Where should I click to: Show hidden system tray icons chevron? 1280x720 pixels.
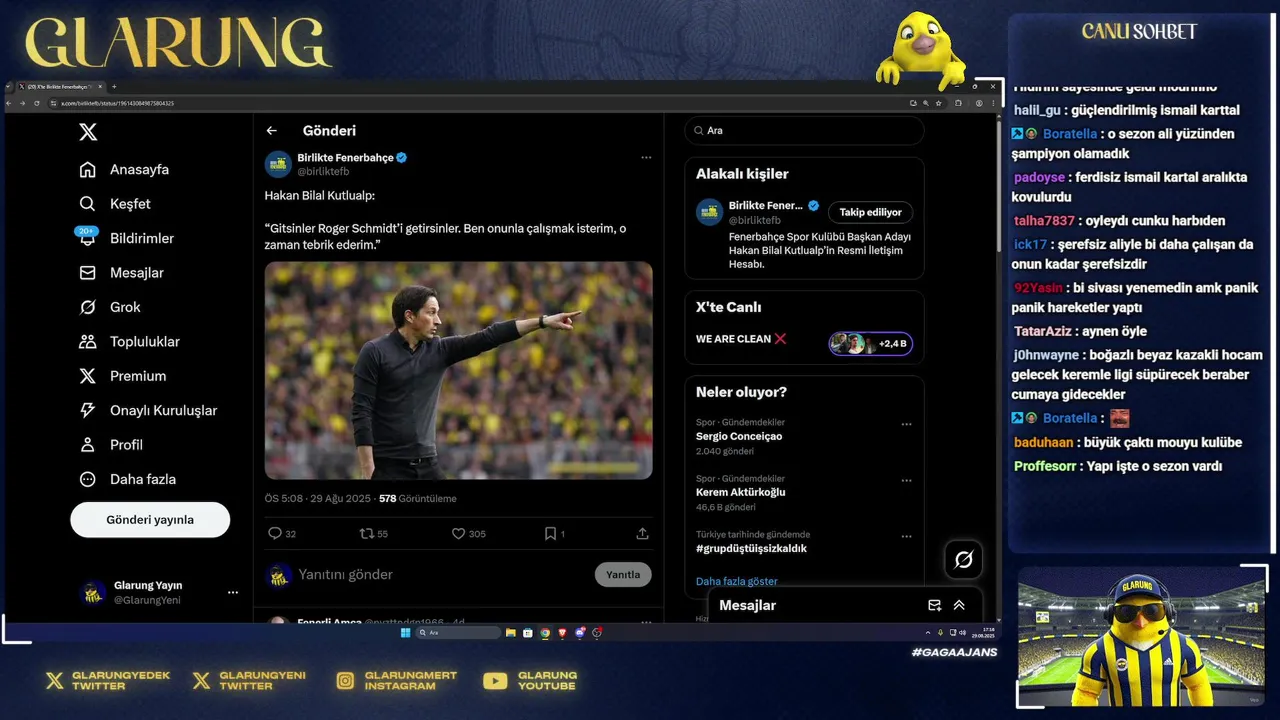(x=928, y=632)
